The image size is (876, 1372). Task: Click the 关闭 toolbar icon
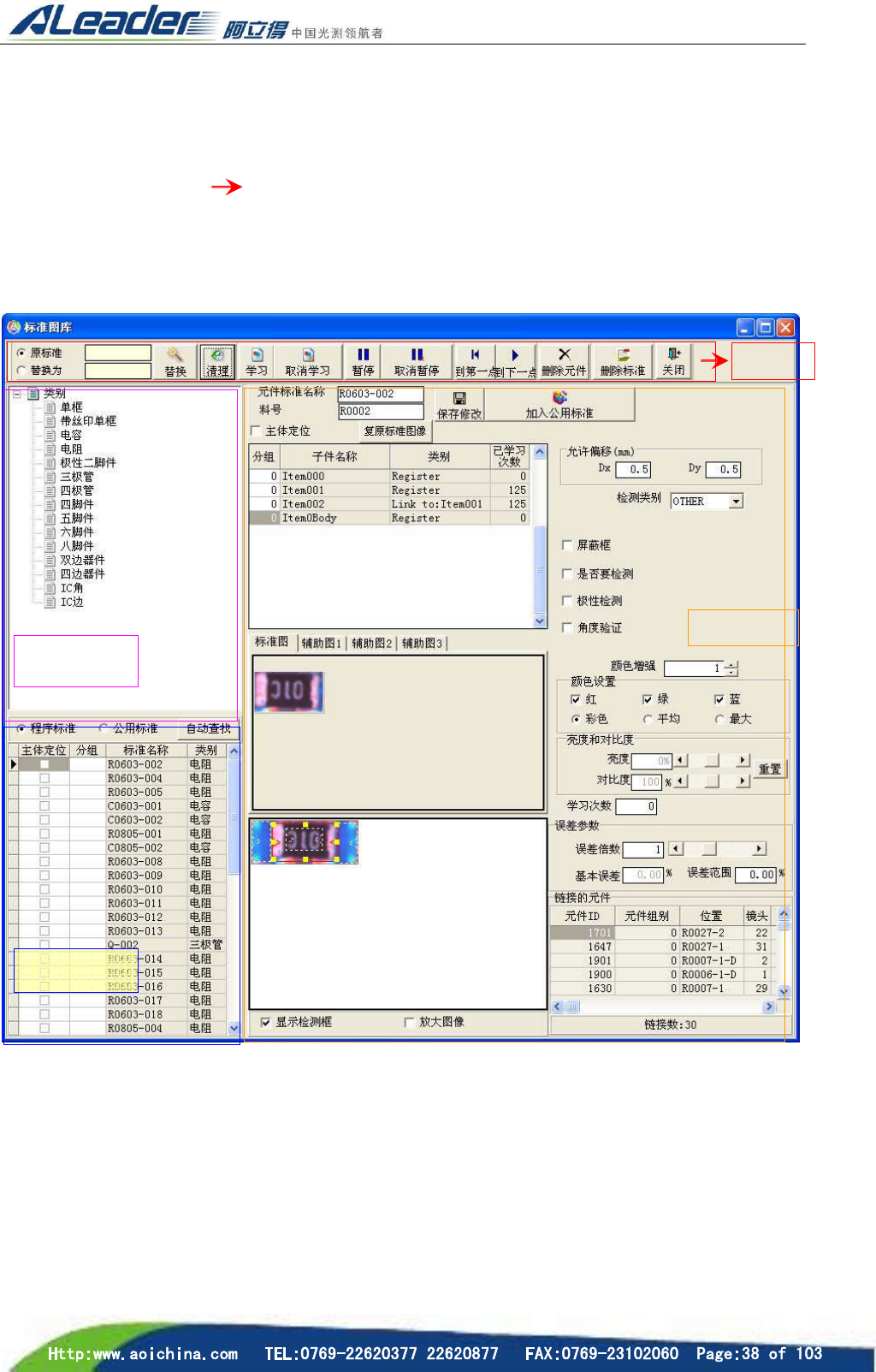673,361
